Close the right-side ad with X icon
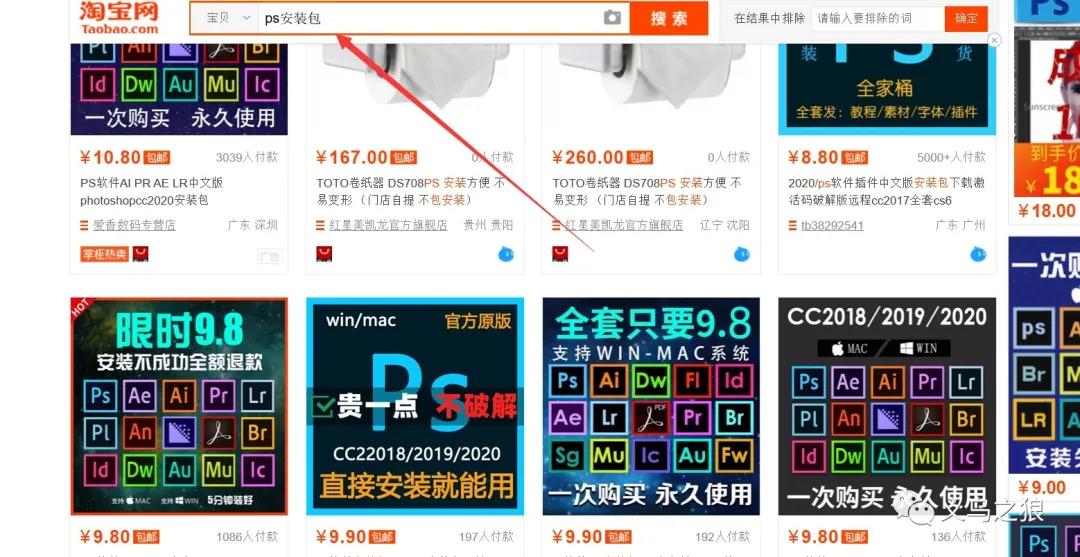Image resolution: width=1080 pixels, height=557 pixels. click(994, 40)
